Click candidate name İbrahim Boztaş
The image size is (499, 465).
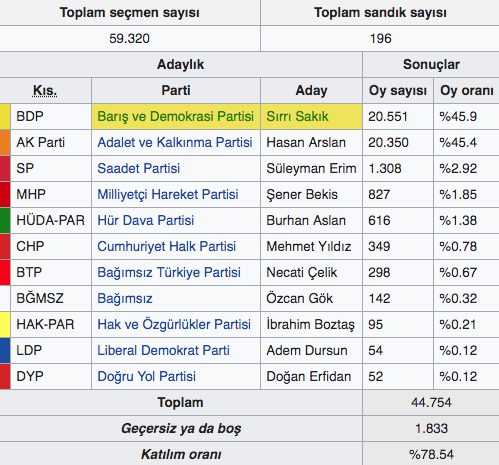click(x=311, y=324)
